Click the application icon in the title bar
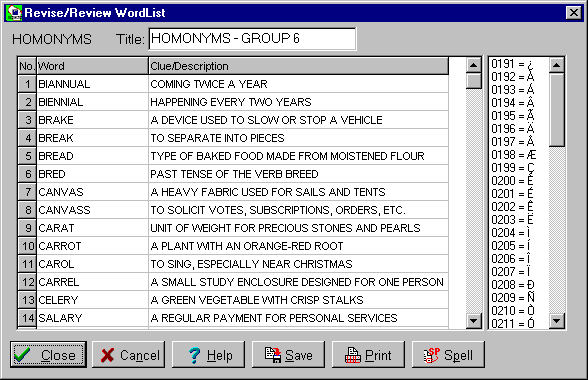 tap(14, 13)
